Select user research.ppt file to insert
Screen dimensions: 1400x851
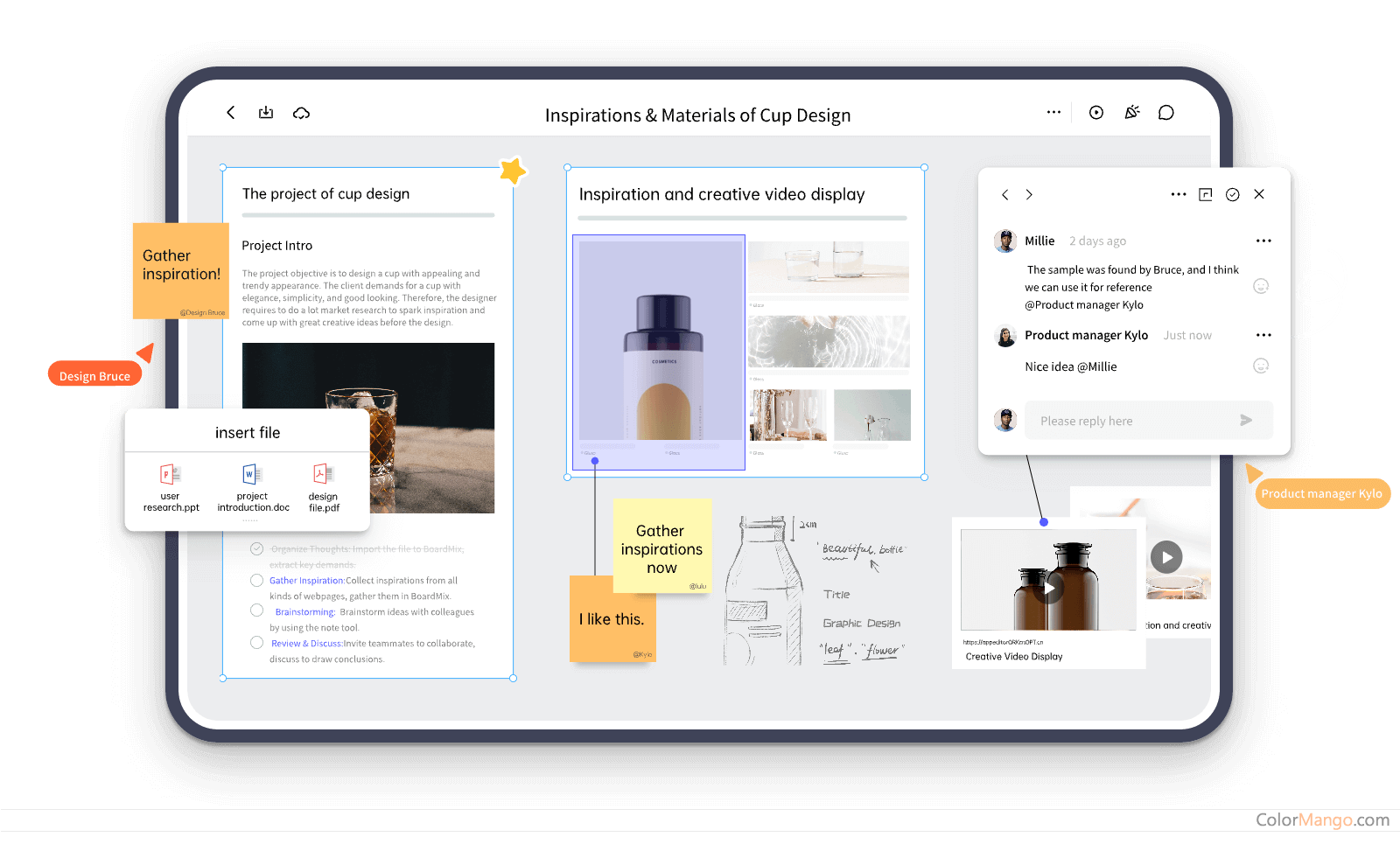click(x=171, y=487)
